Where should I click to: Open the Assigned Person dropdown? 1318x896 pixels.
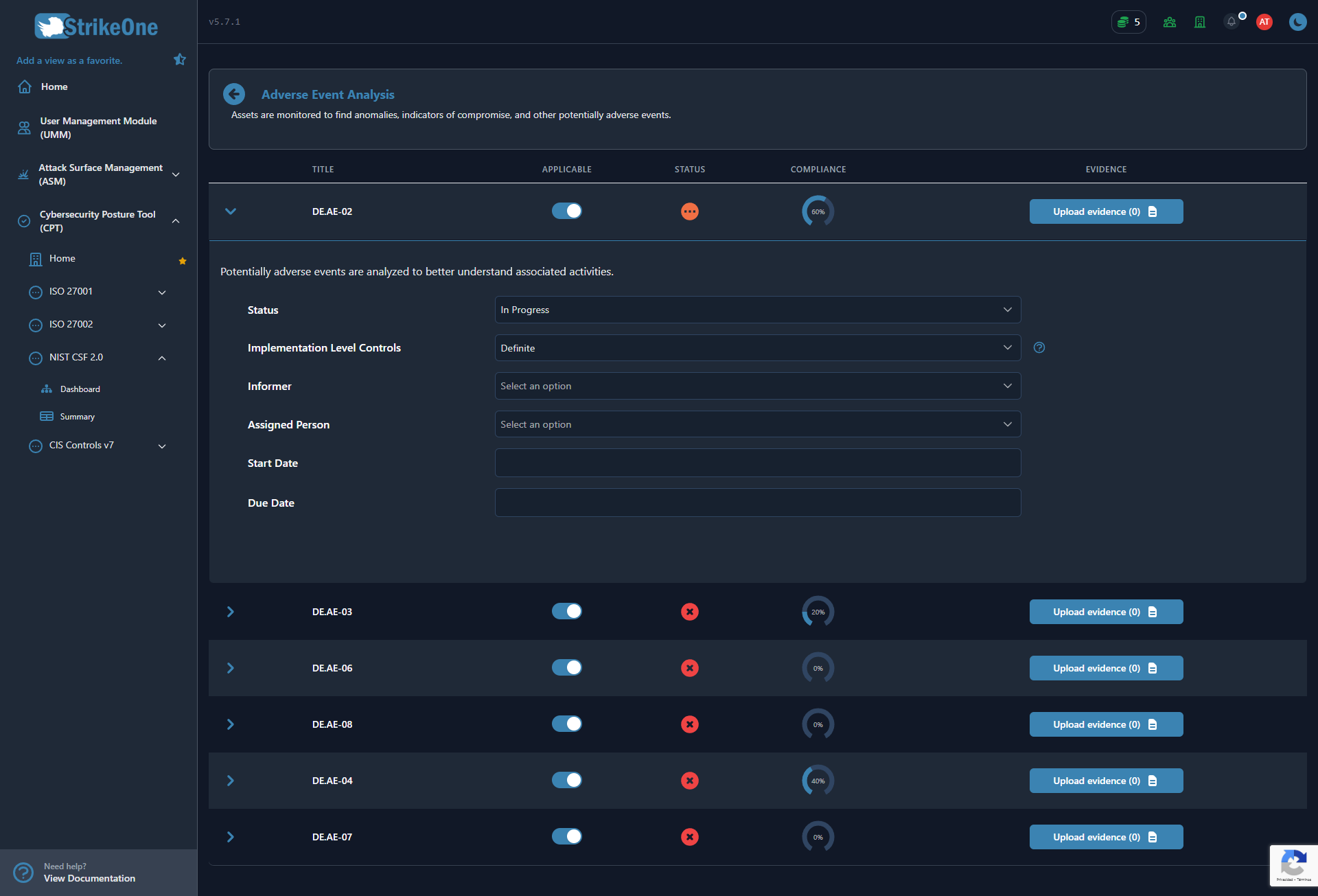pos(758,424)
